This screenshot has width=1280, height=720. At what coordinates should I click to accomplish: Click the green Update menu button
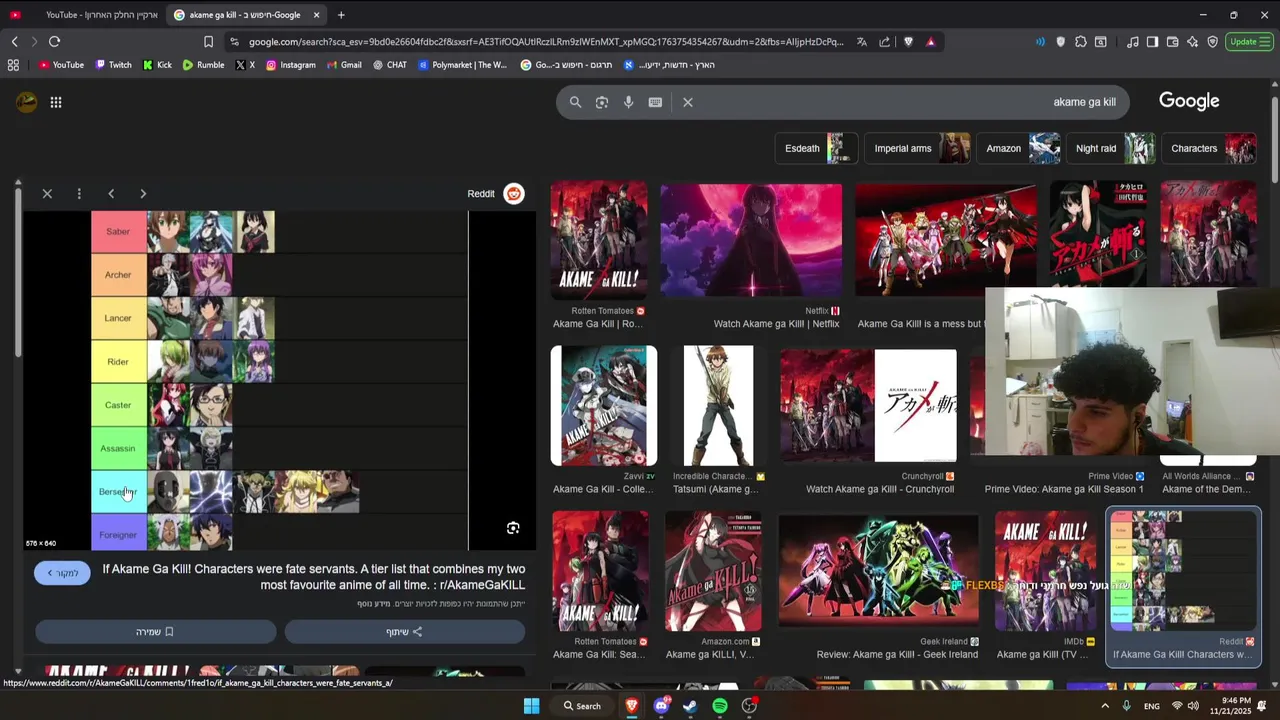pyautogui.click(x=1250, y=42)
